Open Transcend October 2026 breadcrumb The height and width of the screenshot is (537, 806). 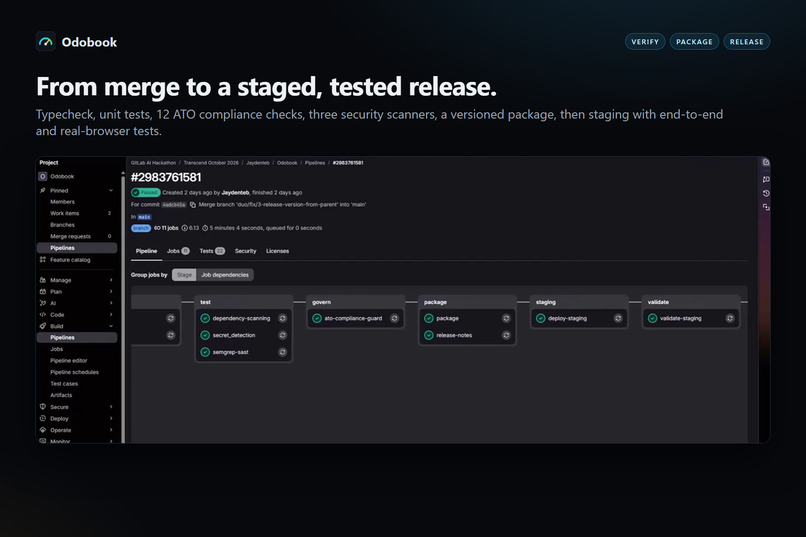click(211, 163)
